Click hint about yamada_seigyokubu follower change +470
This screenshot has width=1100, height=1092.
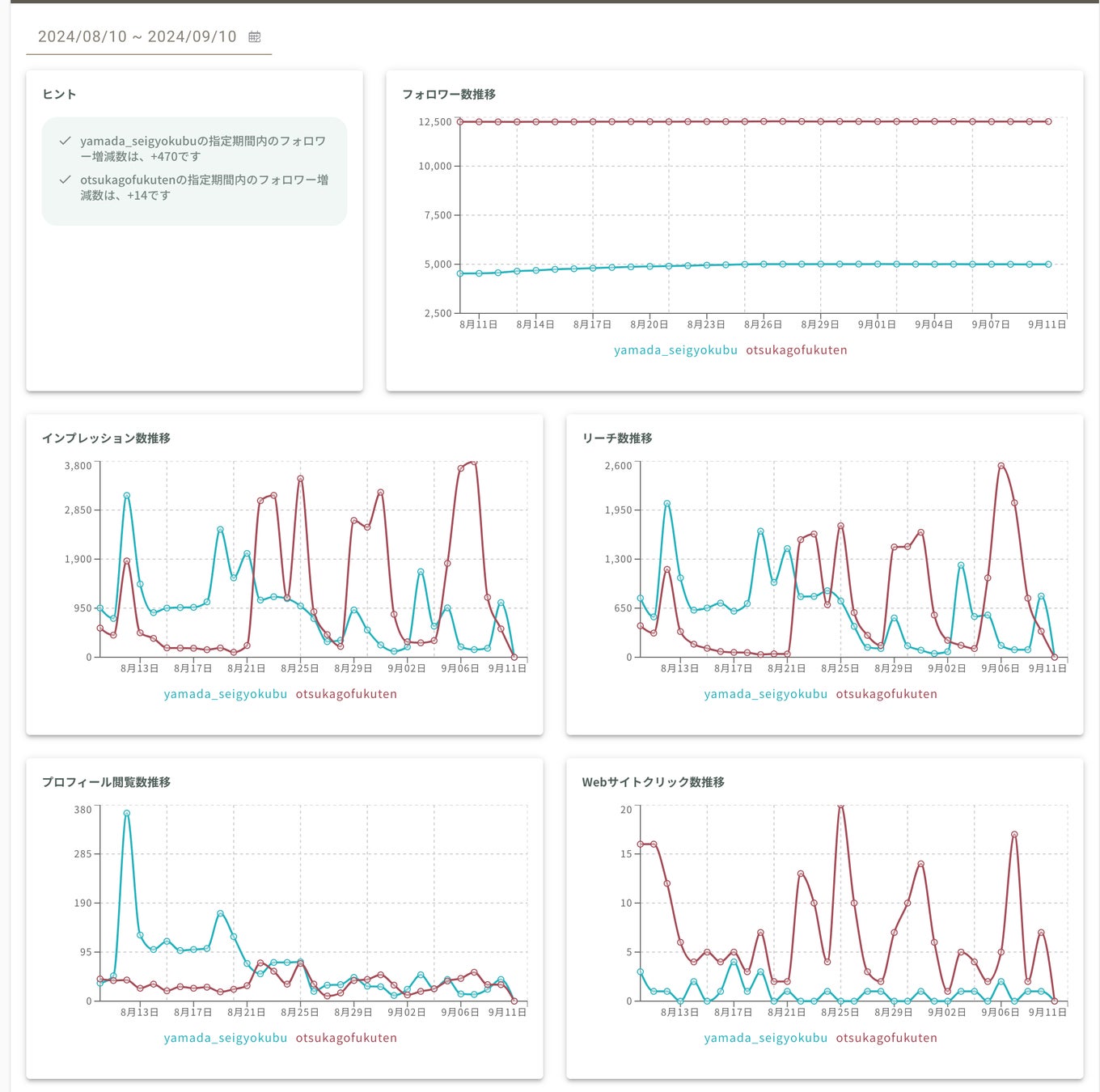coord(203,149)
